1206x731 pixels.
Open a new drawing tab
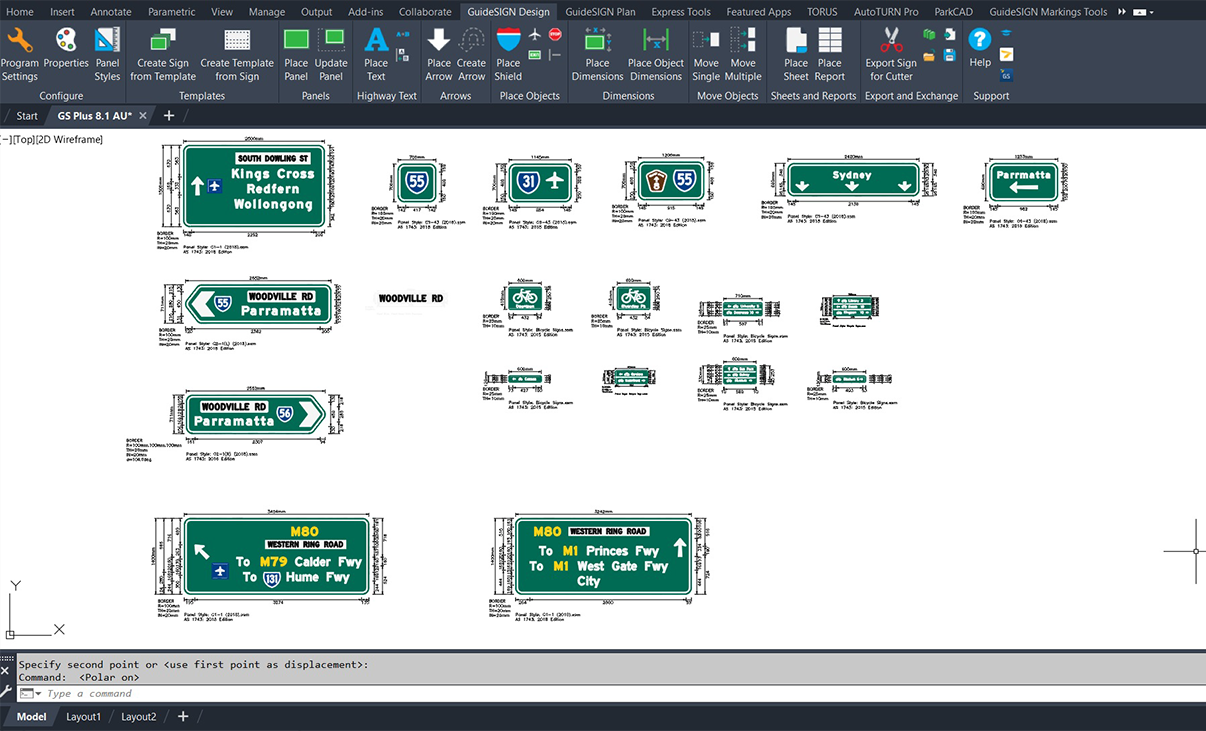[x=169, y=115]
